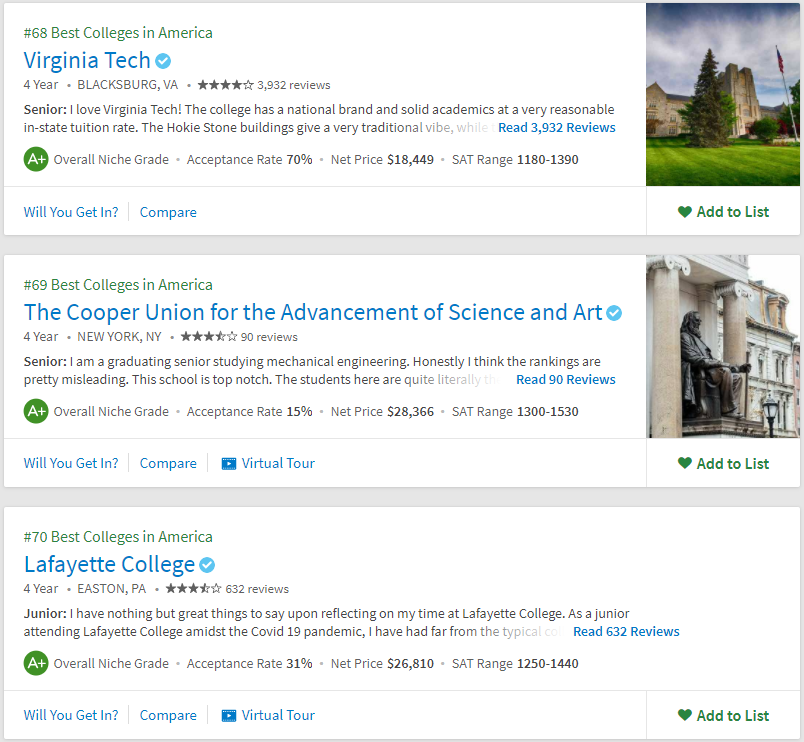Click the '#68 Best Colleges in America' ranking

pyautogui.click(x=118, y=33)
